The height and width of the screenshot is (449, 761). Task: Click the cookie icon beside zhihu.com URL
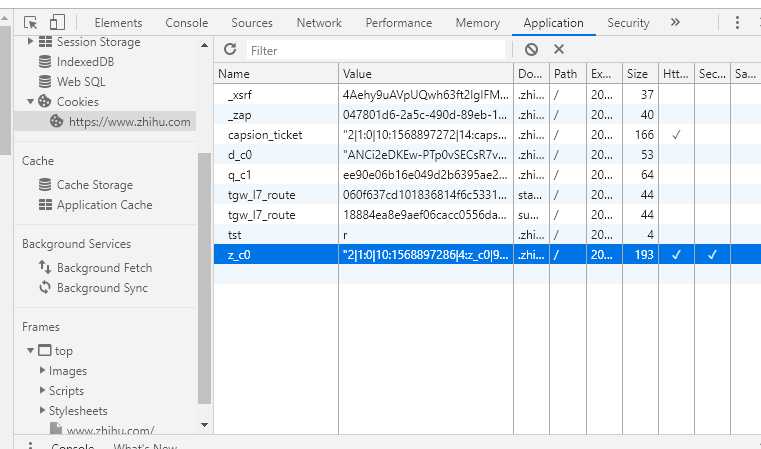(x=56, y=121)
